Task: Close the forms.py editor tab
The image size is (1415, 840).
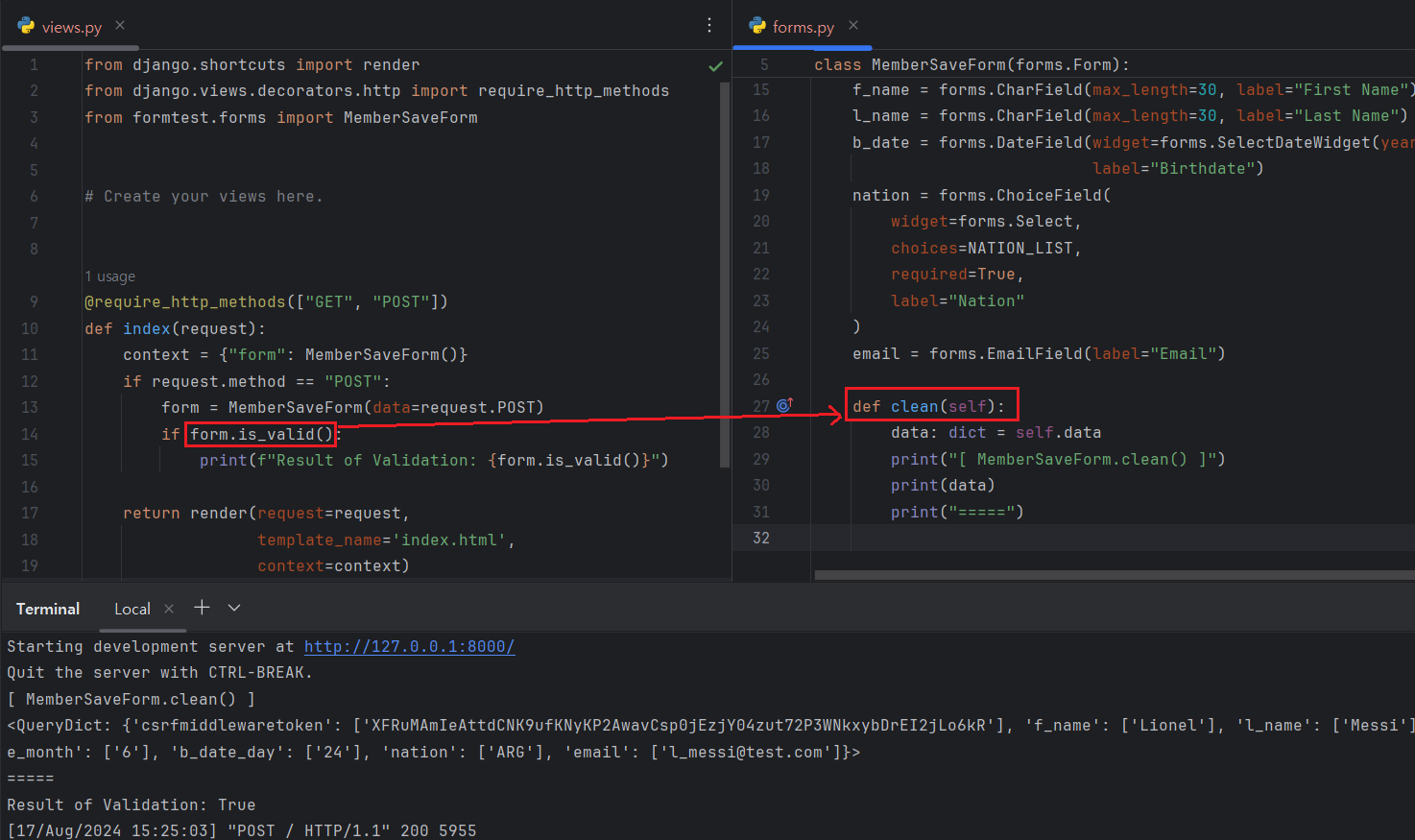Action: click(853, 26)
